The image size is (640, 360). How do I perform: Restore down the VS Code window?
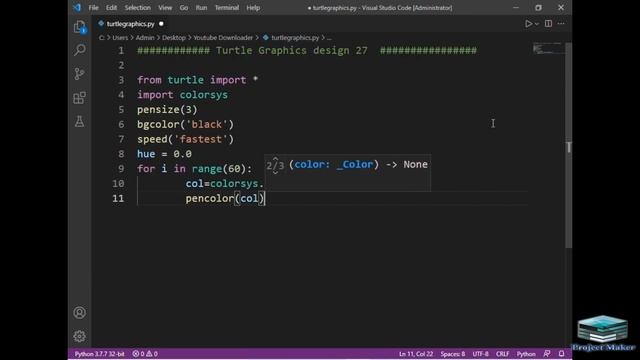[x=538, y=8]
